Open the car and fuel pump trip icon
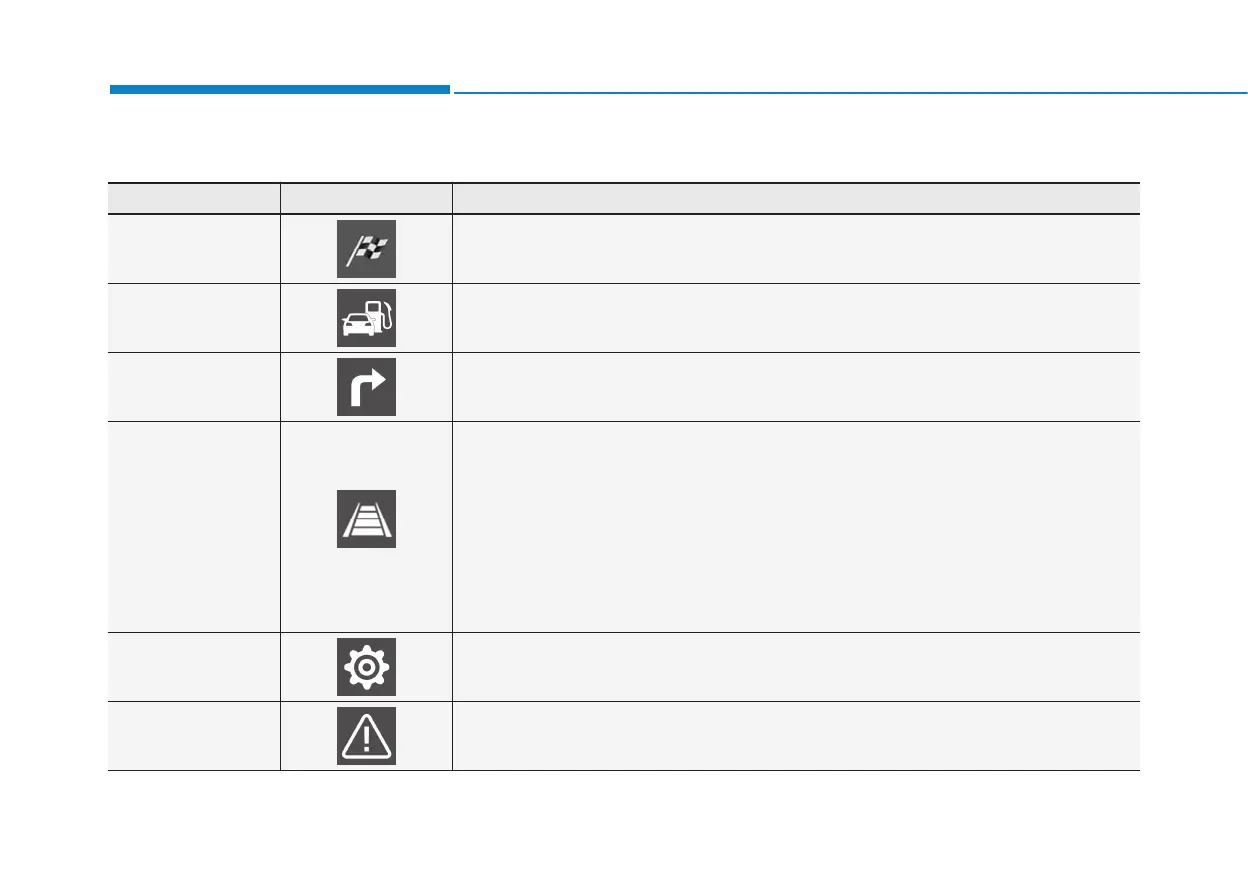 [366, 318]
